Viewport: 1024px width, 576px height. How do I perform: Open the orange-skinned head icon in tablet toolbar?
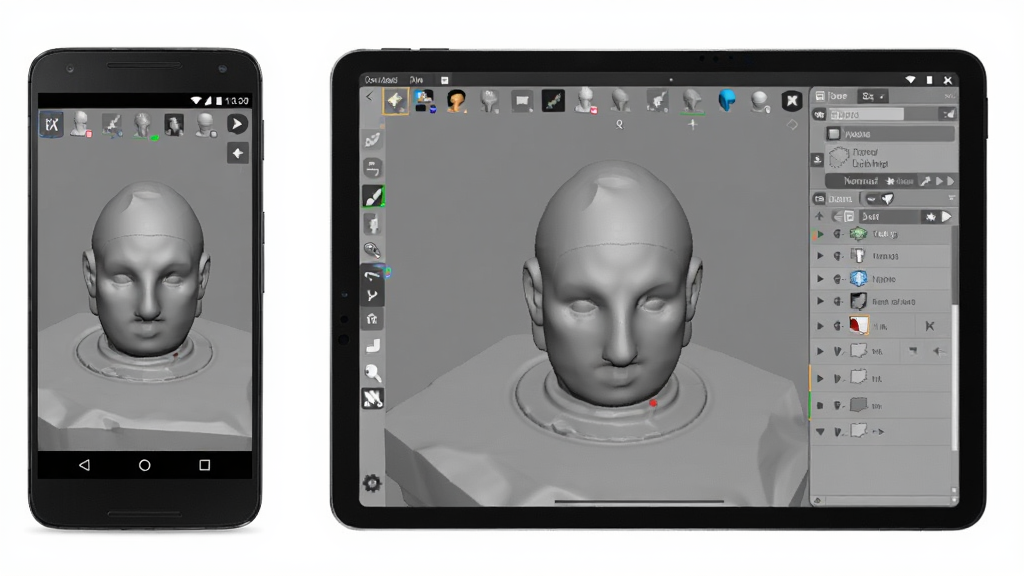tap(456, 101)
